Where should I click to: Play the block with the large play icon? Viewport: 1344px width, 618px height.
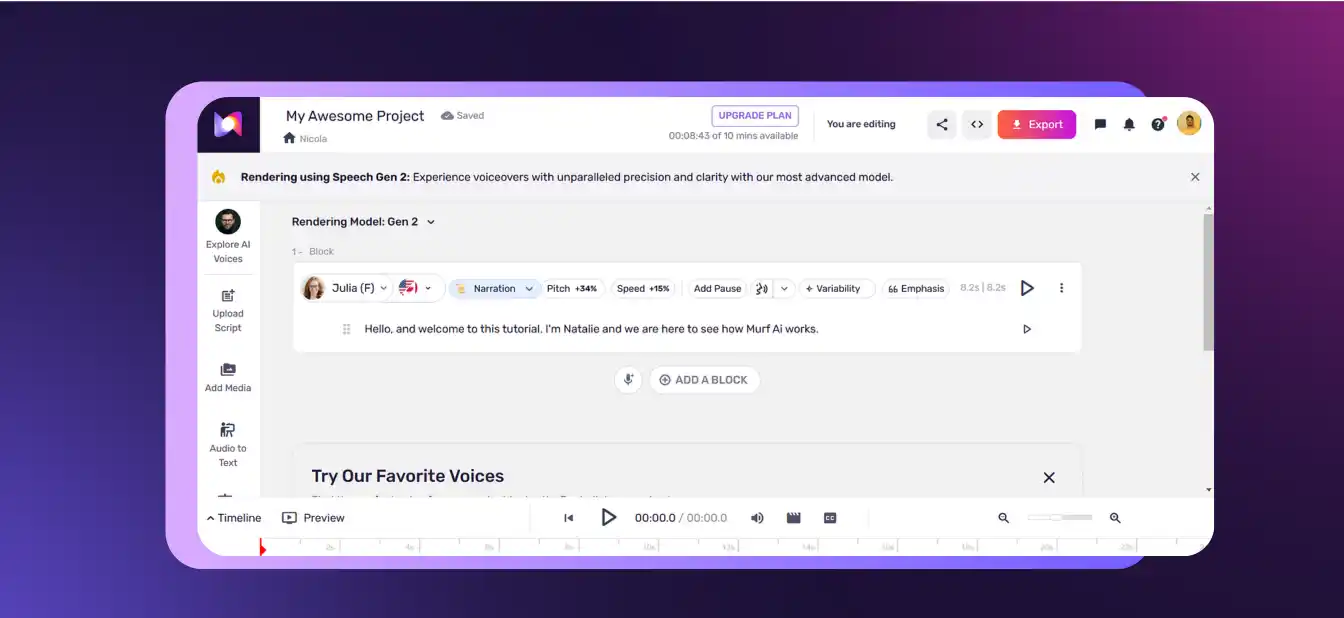[x=1027, y=288]
